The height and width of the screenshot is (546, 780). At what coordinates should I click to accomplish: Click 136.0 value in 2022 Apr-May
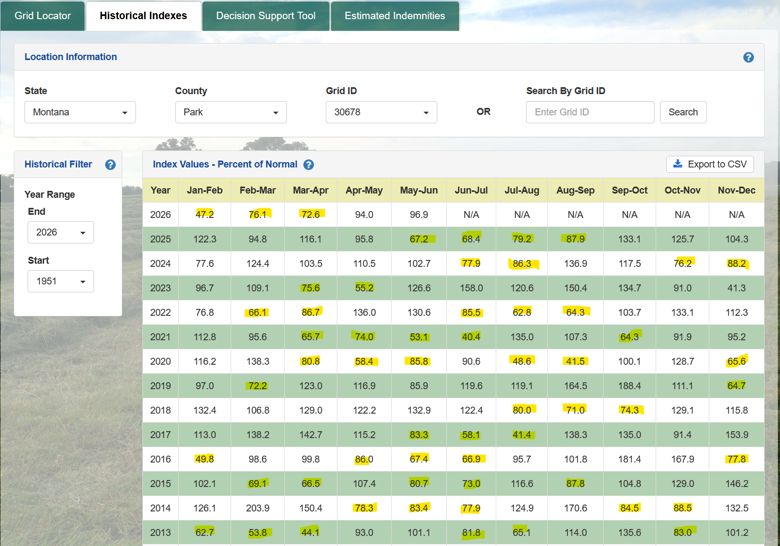click(364, 313)
